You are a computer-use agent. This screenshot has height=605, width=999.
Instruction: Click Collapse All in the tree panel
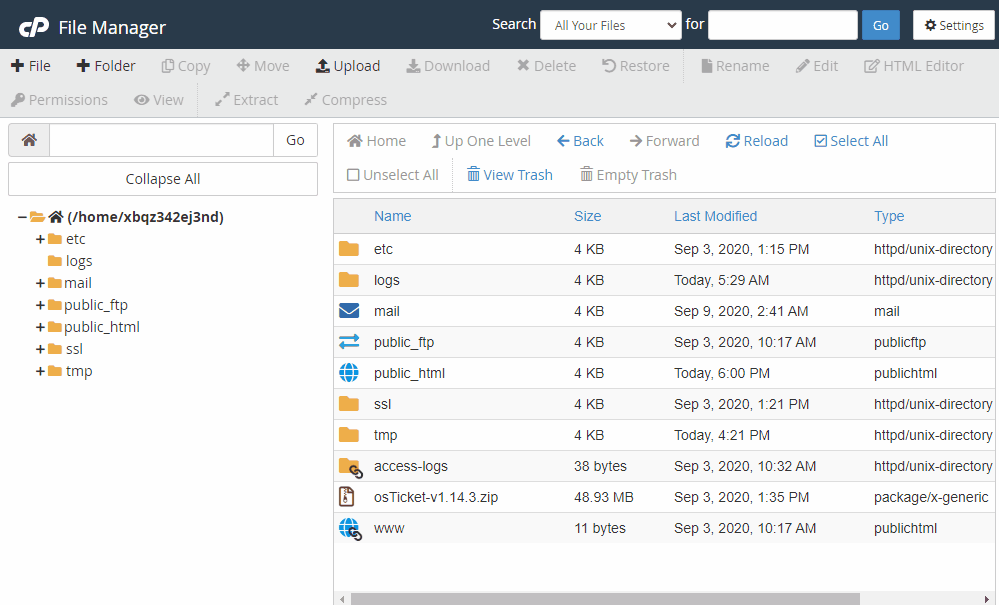pos(162,179)
